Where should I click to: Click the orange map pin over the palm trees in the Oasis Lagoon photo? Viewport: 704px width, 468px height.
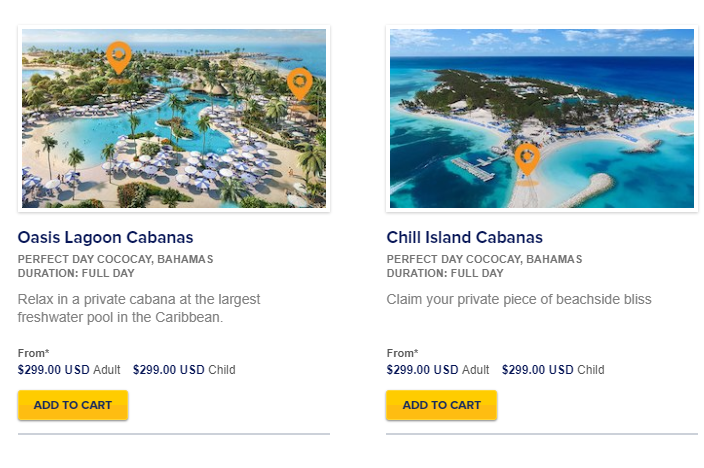pos(119,58)
